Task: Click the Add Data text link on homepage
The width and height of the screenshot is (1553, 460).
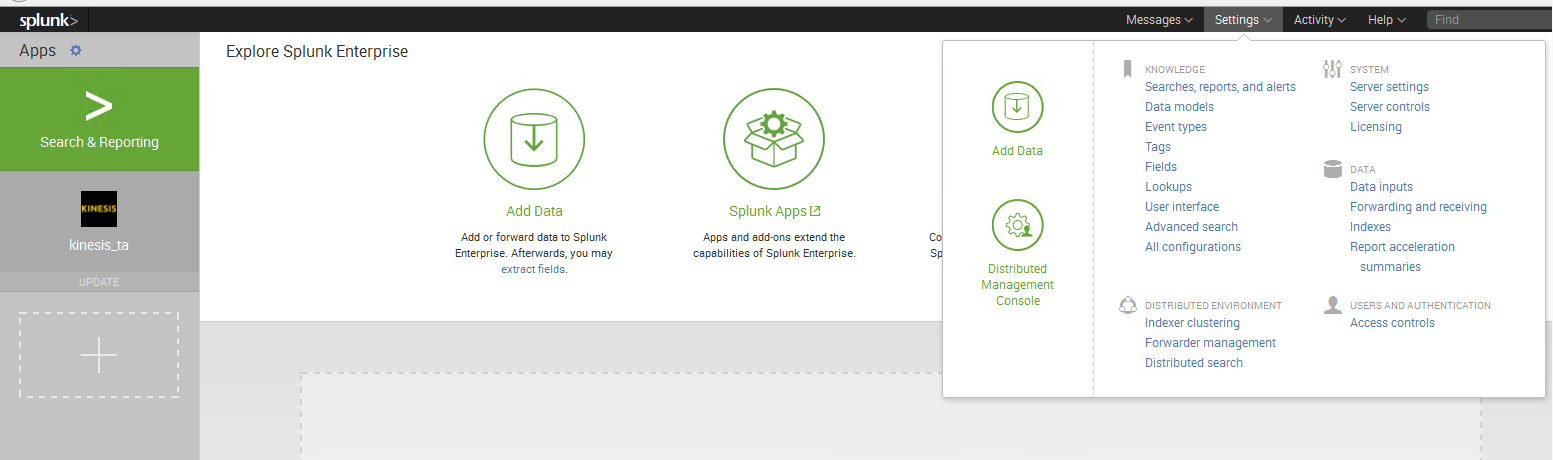Action: pyautogui.click(x=534, y=211)
